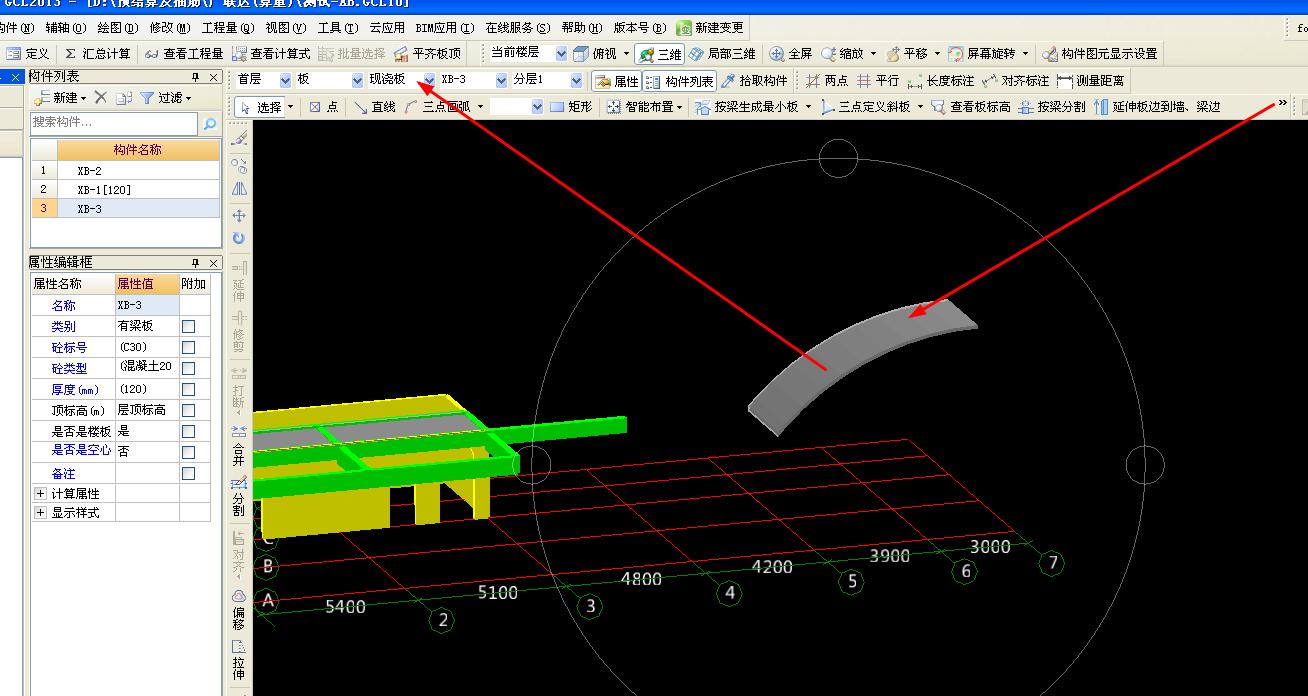Viewport: 1308px width, 696px height.
Task: Choose the 点 point draw tool
Action: pyautogui.click(x=323, y=106)
